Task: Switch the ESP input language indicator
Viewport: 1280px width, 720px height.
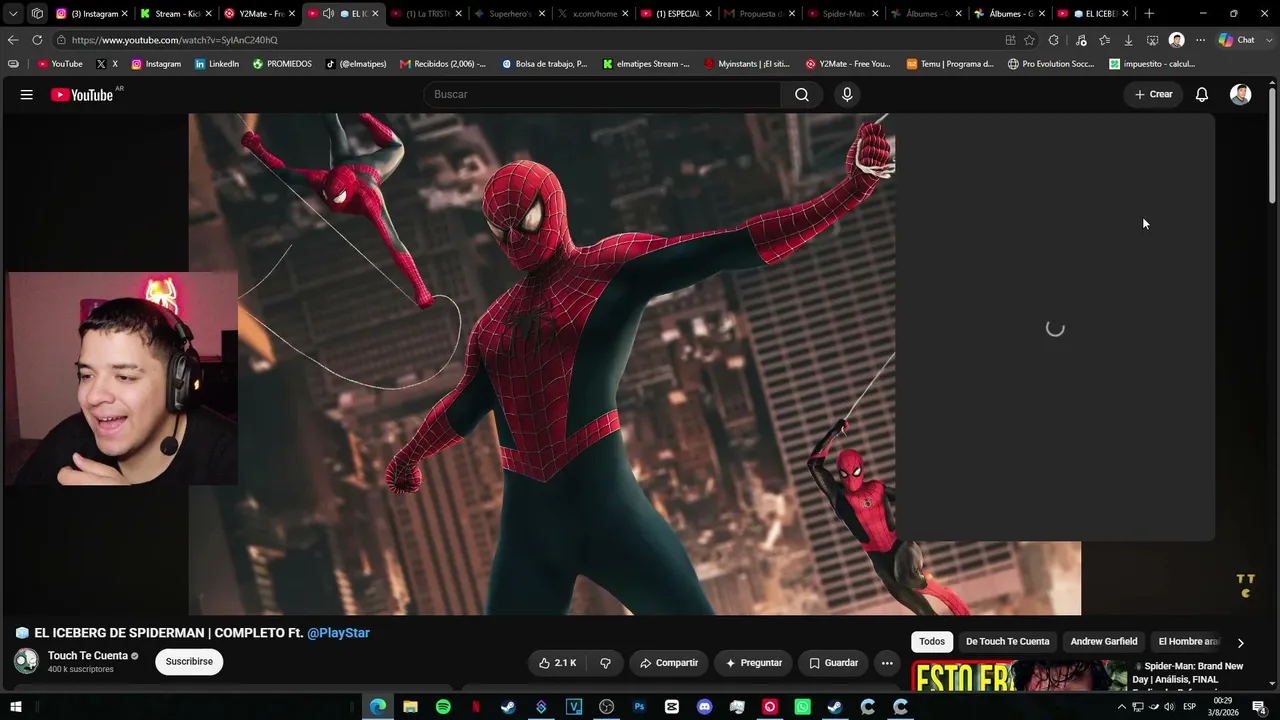Action: point(1189,707)
